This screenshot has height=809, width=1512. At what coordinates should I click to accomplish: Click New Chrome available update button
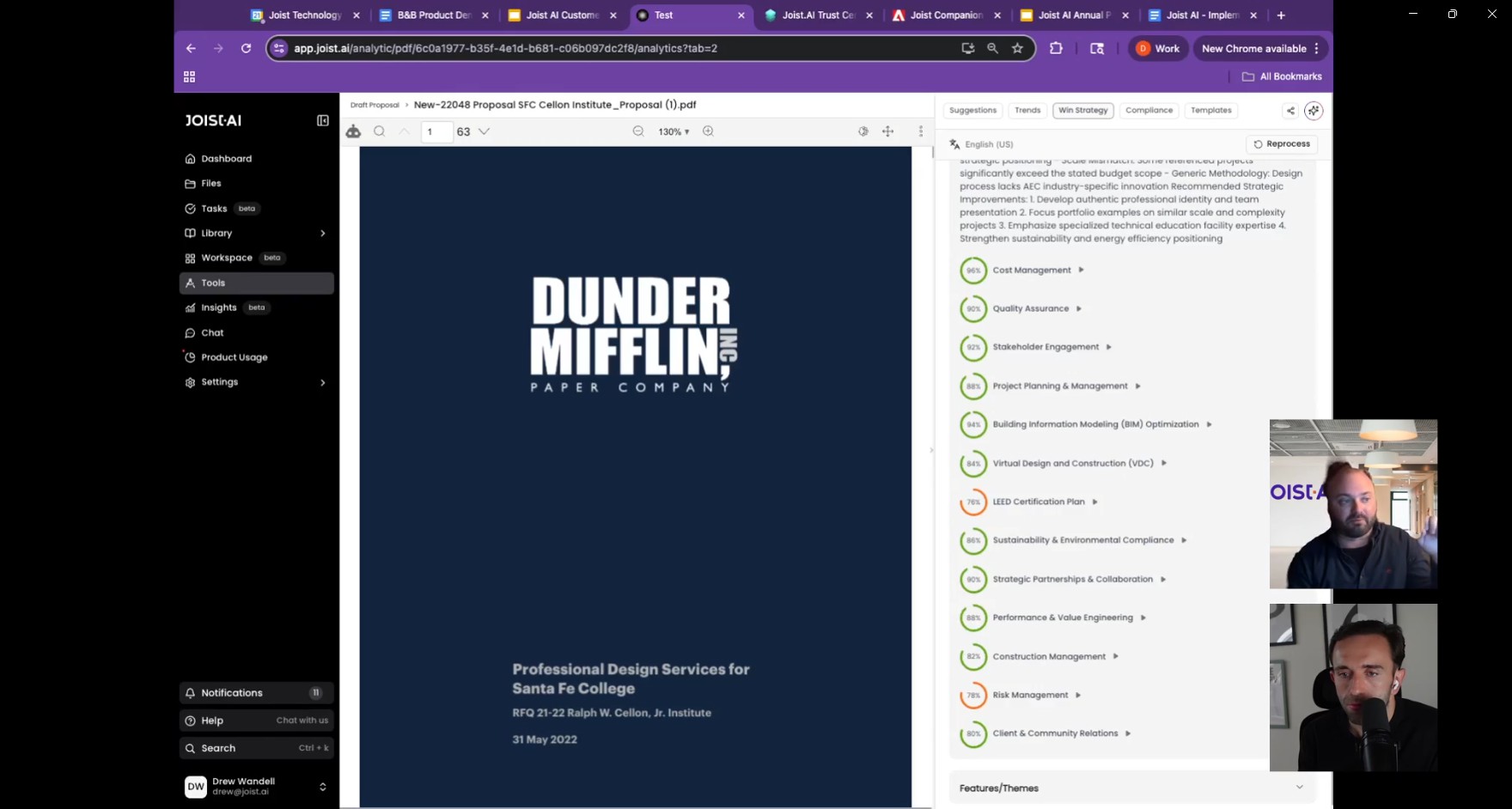pyautogui.click(x=1260, y=49)
